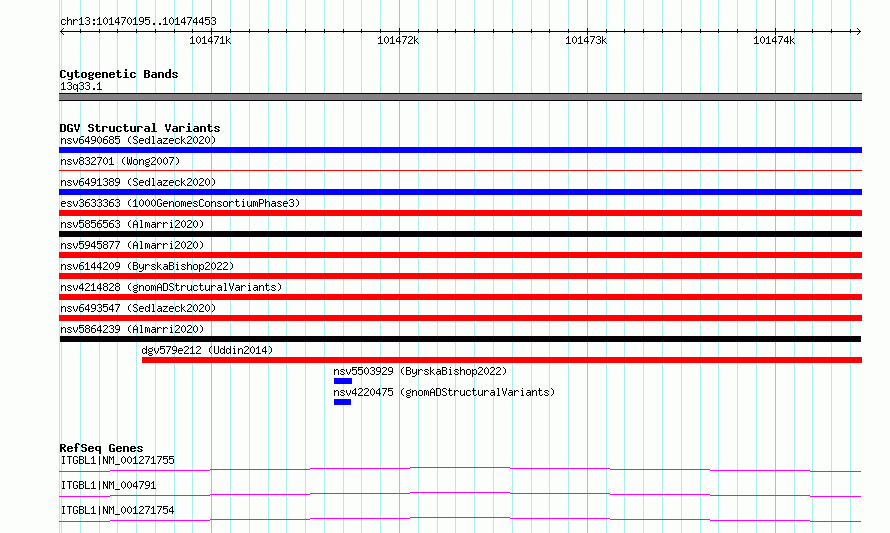This screenshot has width=890, height=533.
Task: Select the red nsv6493547 variant bar
Action: [460, 318]
